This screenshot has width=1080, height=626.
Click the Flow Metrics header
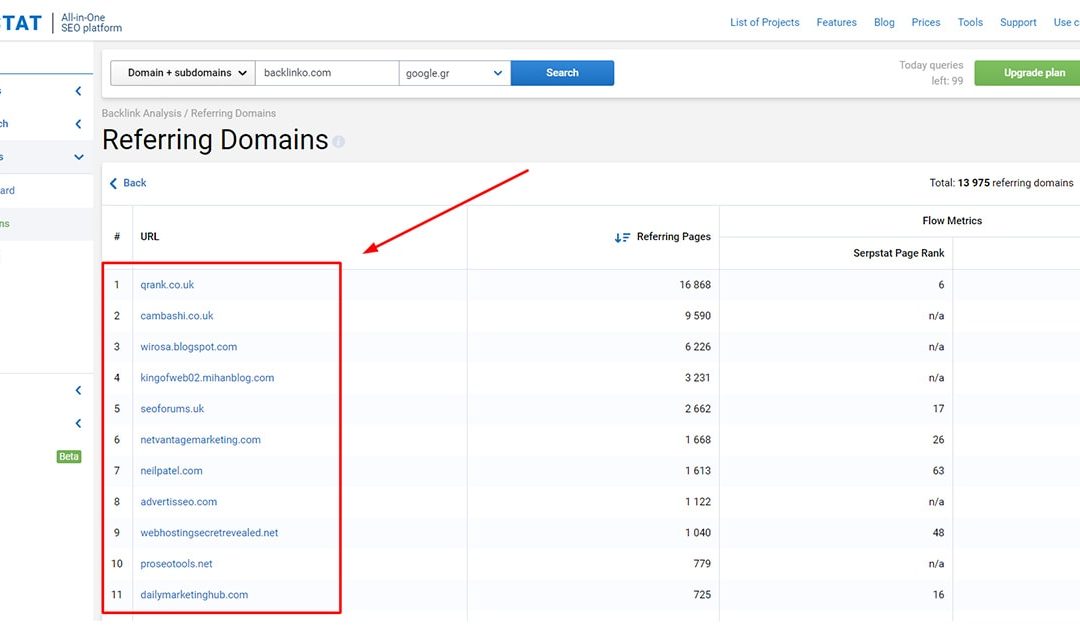952,221
